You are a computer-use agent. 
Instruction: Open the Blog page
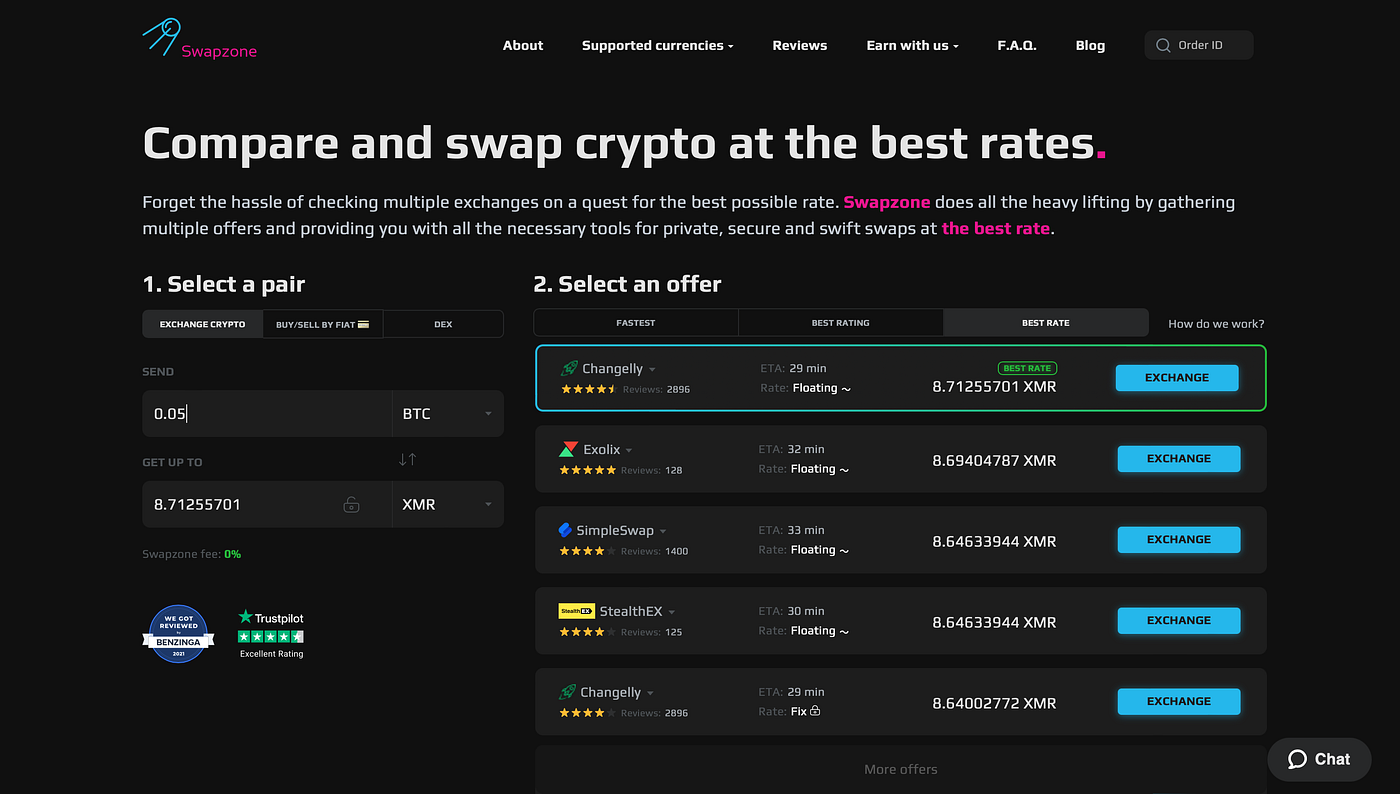point(1090,45)
